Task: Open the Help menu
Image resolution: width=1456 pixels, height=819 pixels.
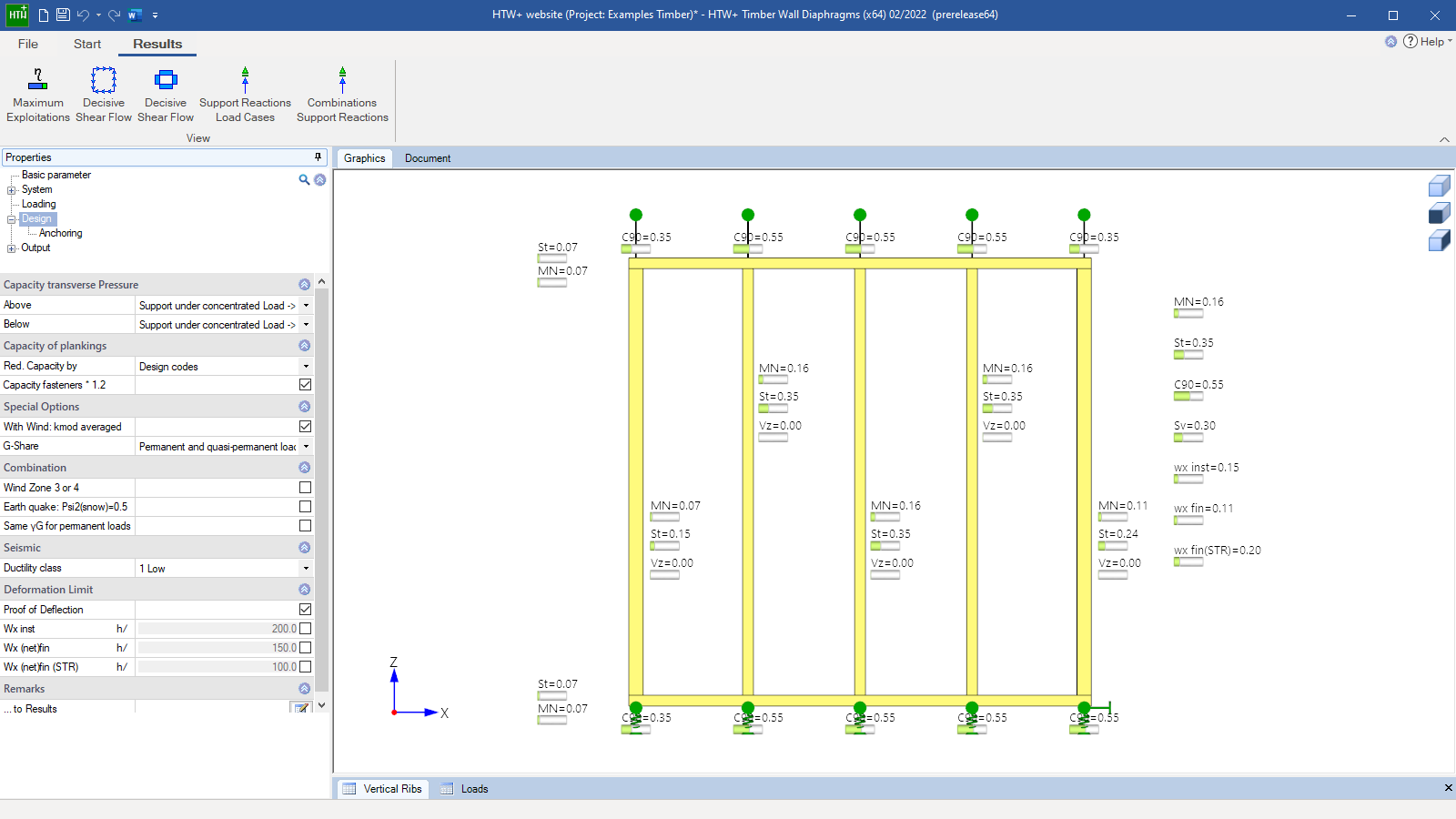Action: pos(1427,41)
